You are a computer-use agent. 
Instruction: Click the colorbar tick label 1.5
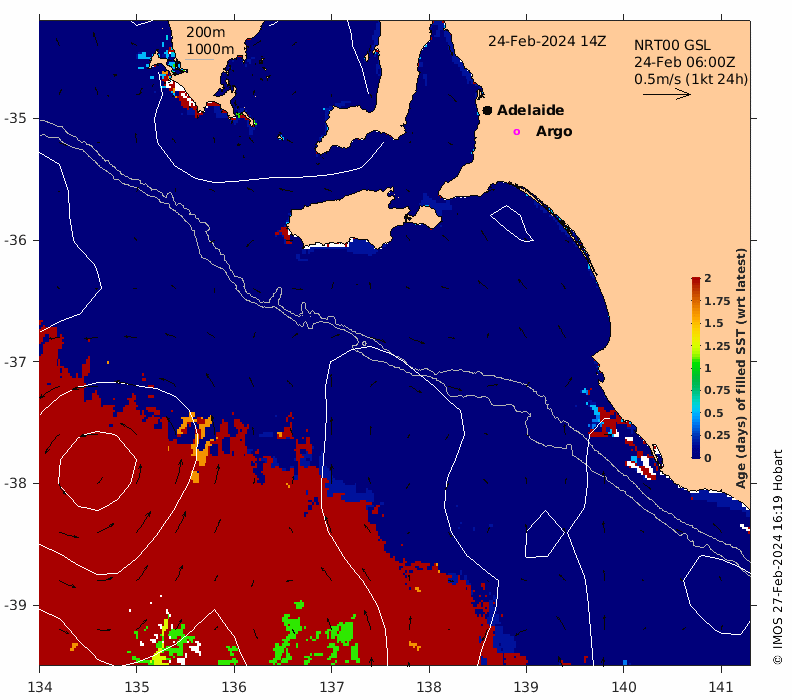coord(714,323)
